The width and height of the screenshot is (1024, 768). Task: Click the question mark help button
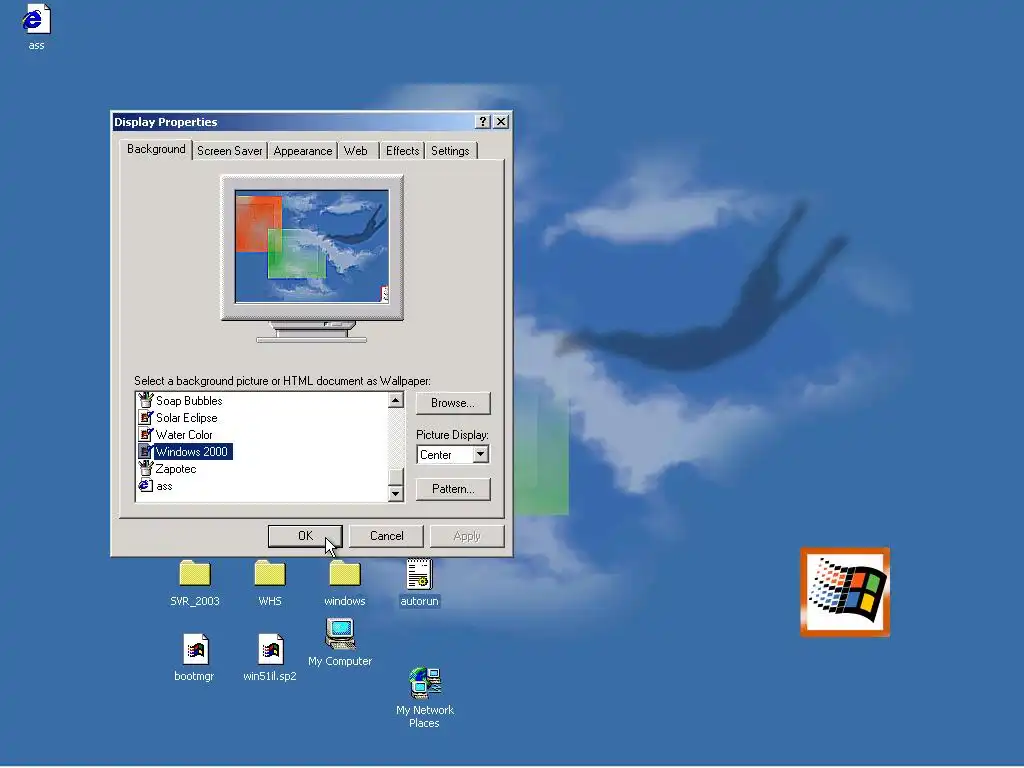pos(483,121)
